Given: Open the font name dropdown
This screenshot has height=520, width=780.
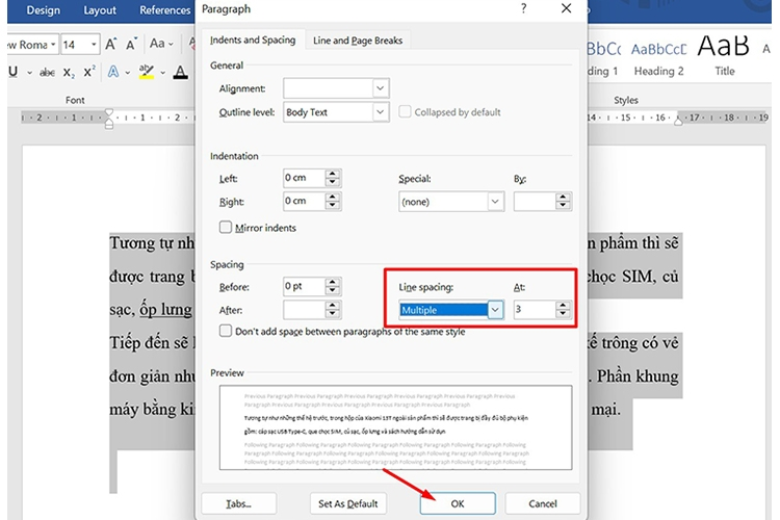Looking at the screenshot, I should (x=53, y=45).
